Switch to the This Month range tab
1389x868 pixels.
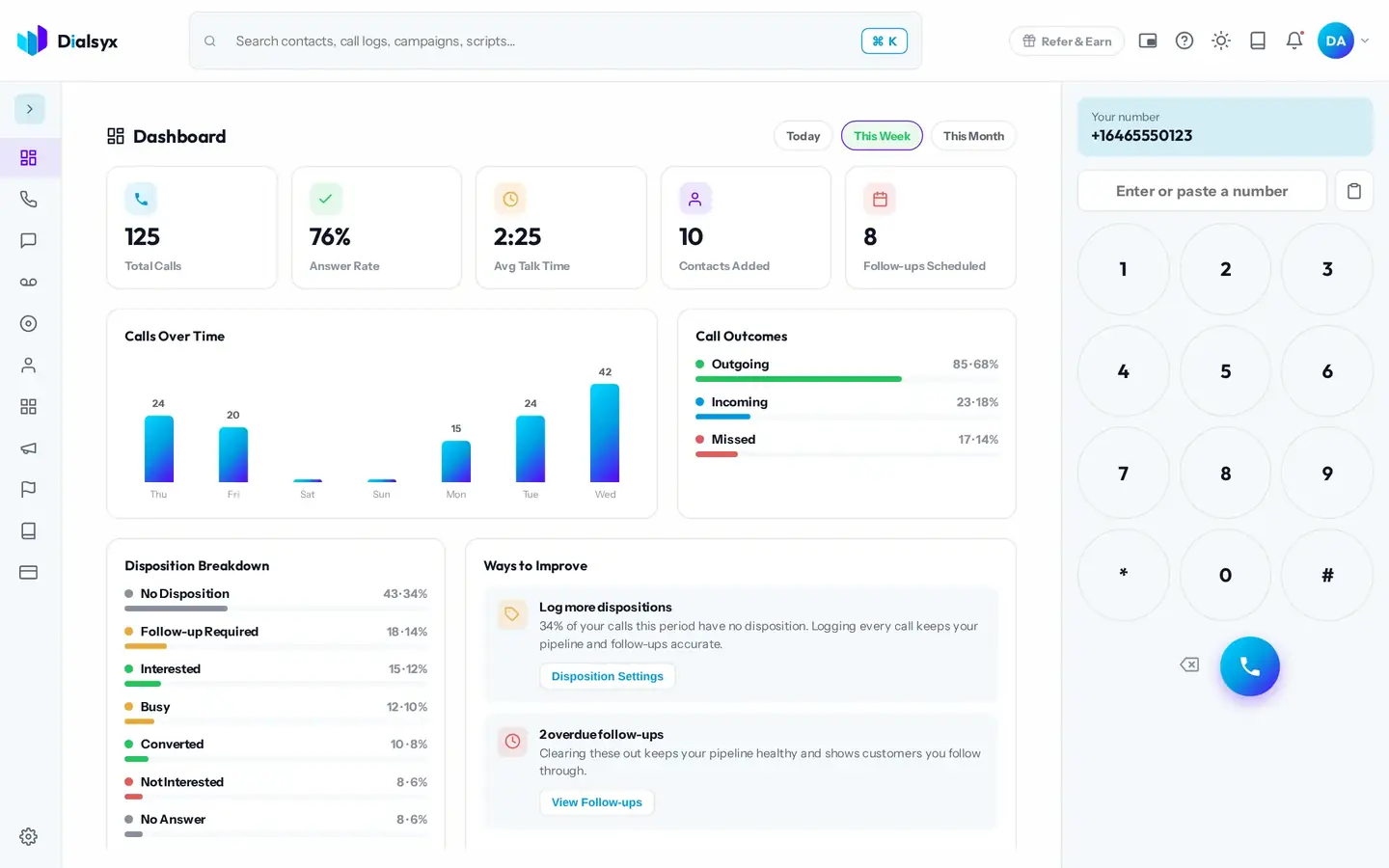pos(973,136)
